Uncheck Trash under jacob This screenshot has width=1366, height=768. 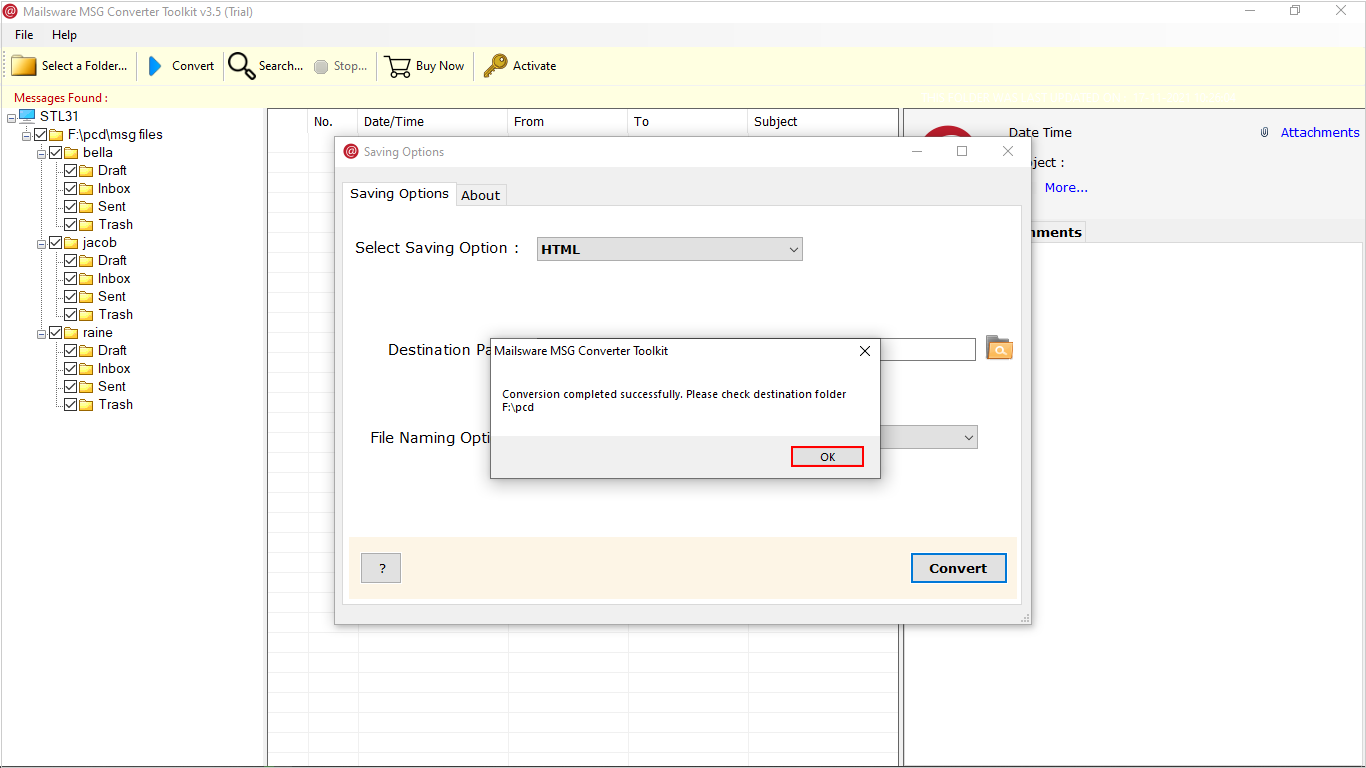pos(71,315)
